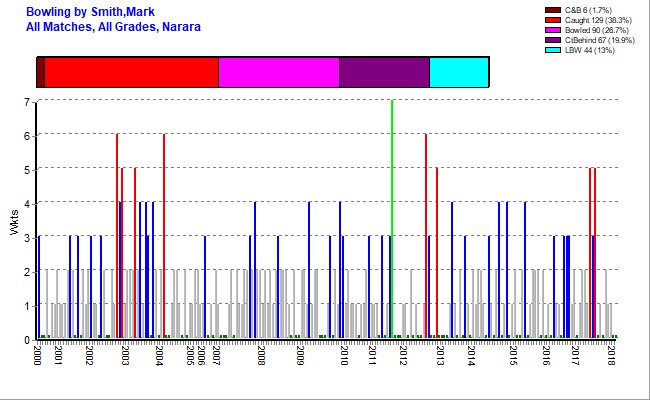Image resolution: width=650 pixels, height=400 pixels.
Task: Click the 2000 year label on x-axis
Action: pyautogui.click(x=37, y=355)
